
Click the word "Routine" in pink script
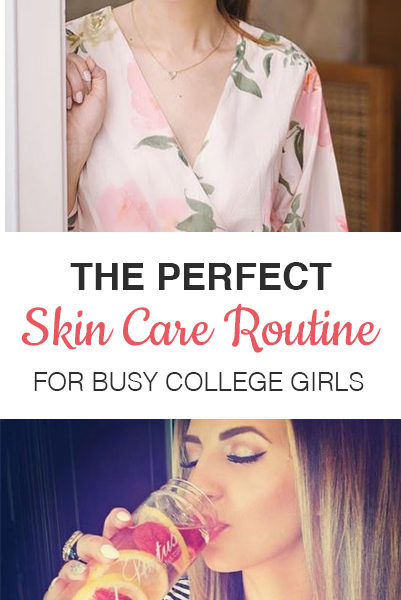point(302,329)
